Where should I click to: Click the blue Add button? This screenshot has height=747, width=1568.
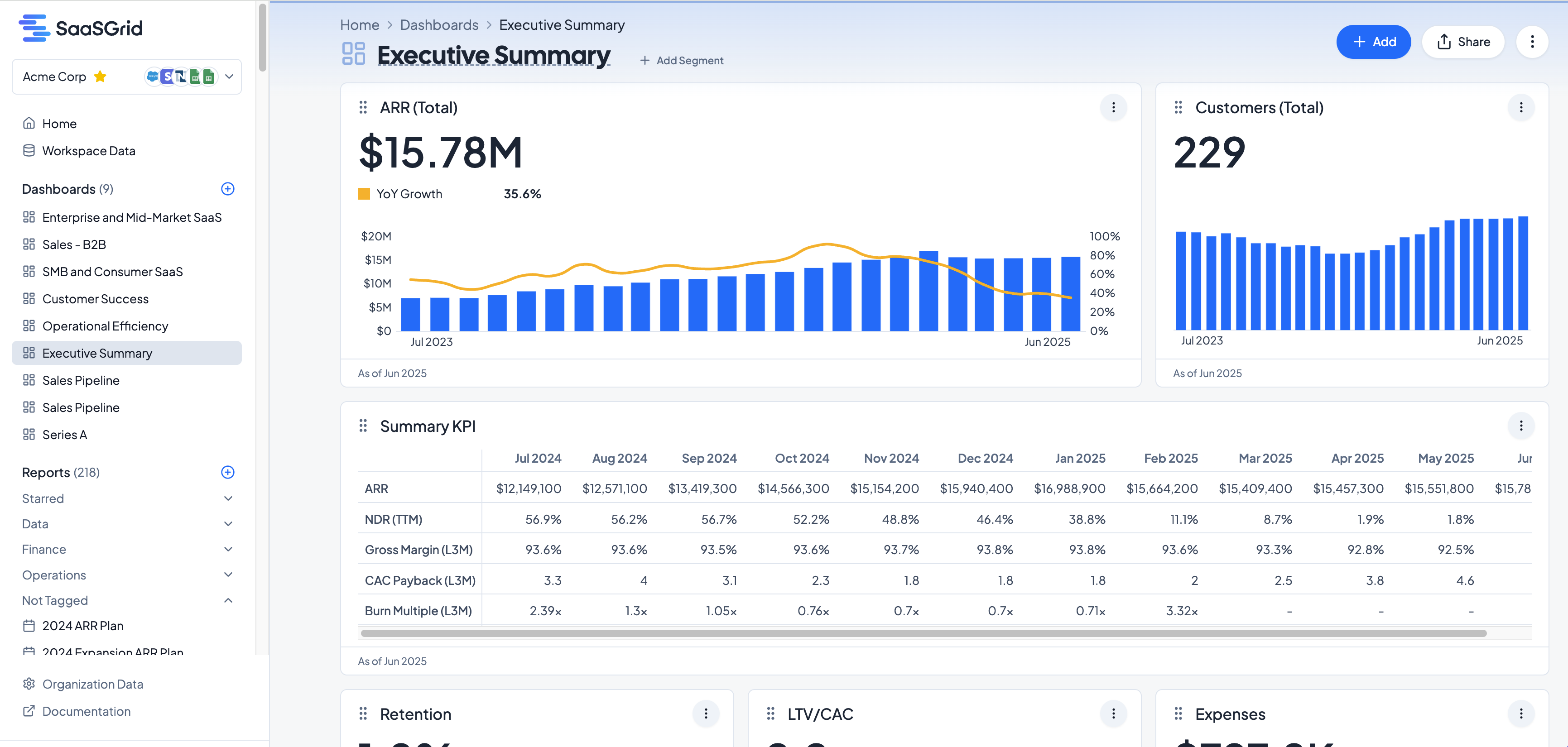[1373, 42]
